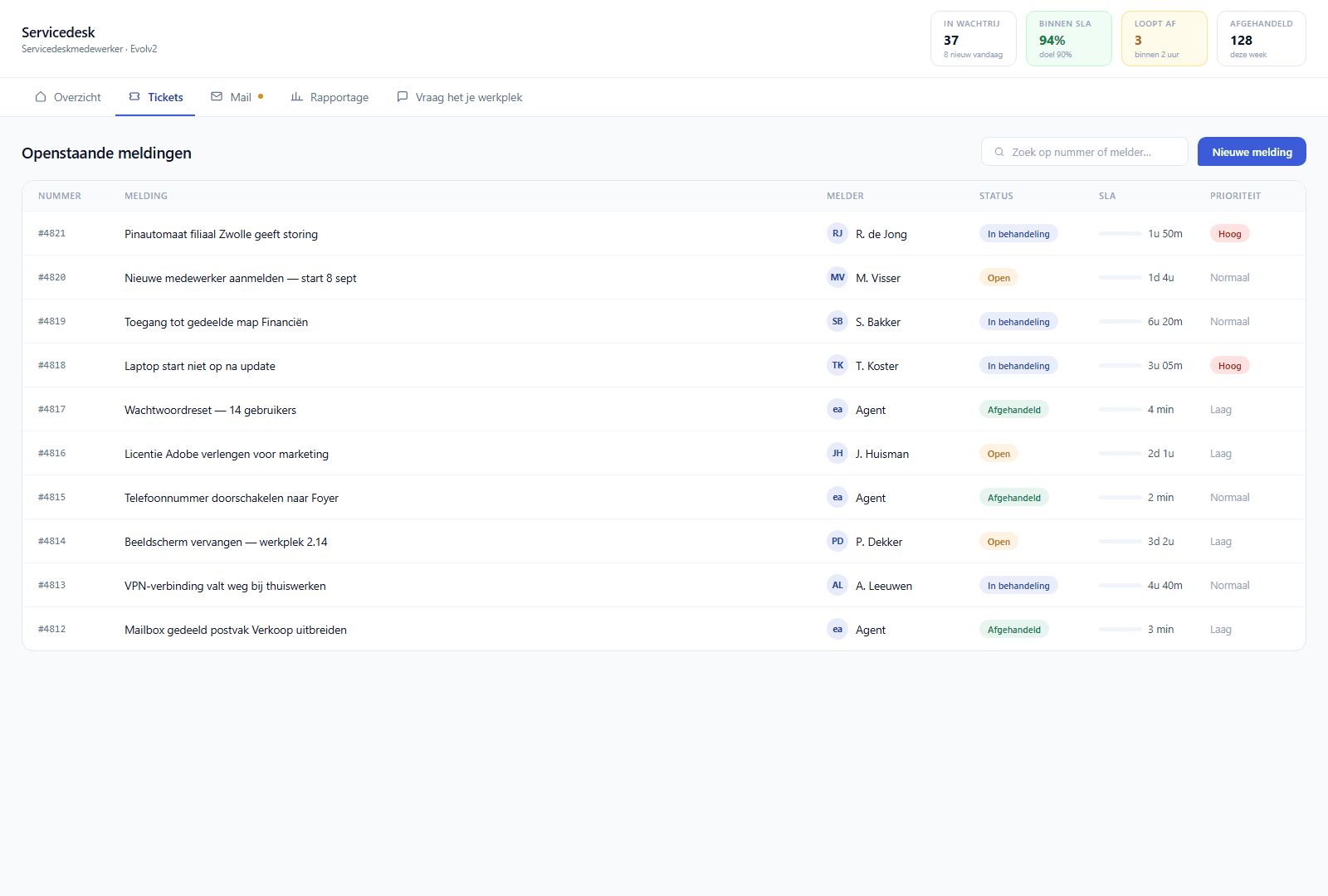Click SLA progress bar of ticket #4814
This screenshot has width=1328, height=896.
click(x=1120, y=542)
